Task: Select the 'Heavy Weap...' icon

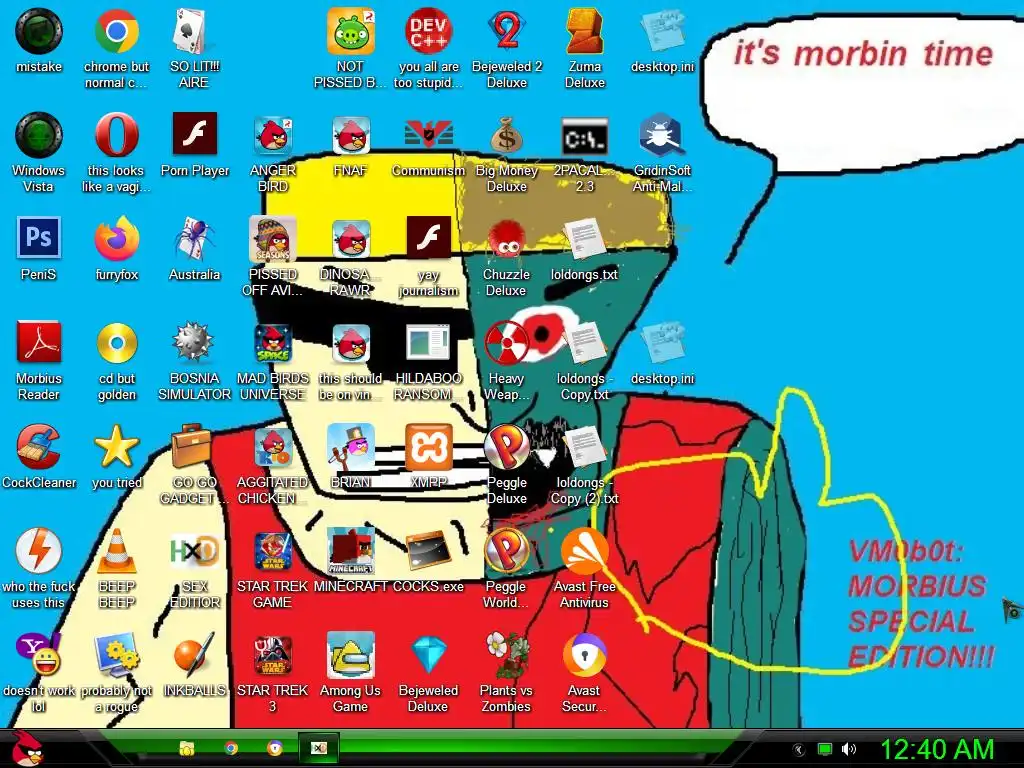Action: coord(507,343)
